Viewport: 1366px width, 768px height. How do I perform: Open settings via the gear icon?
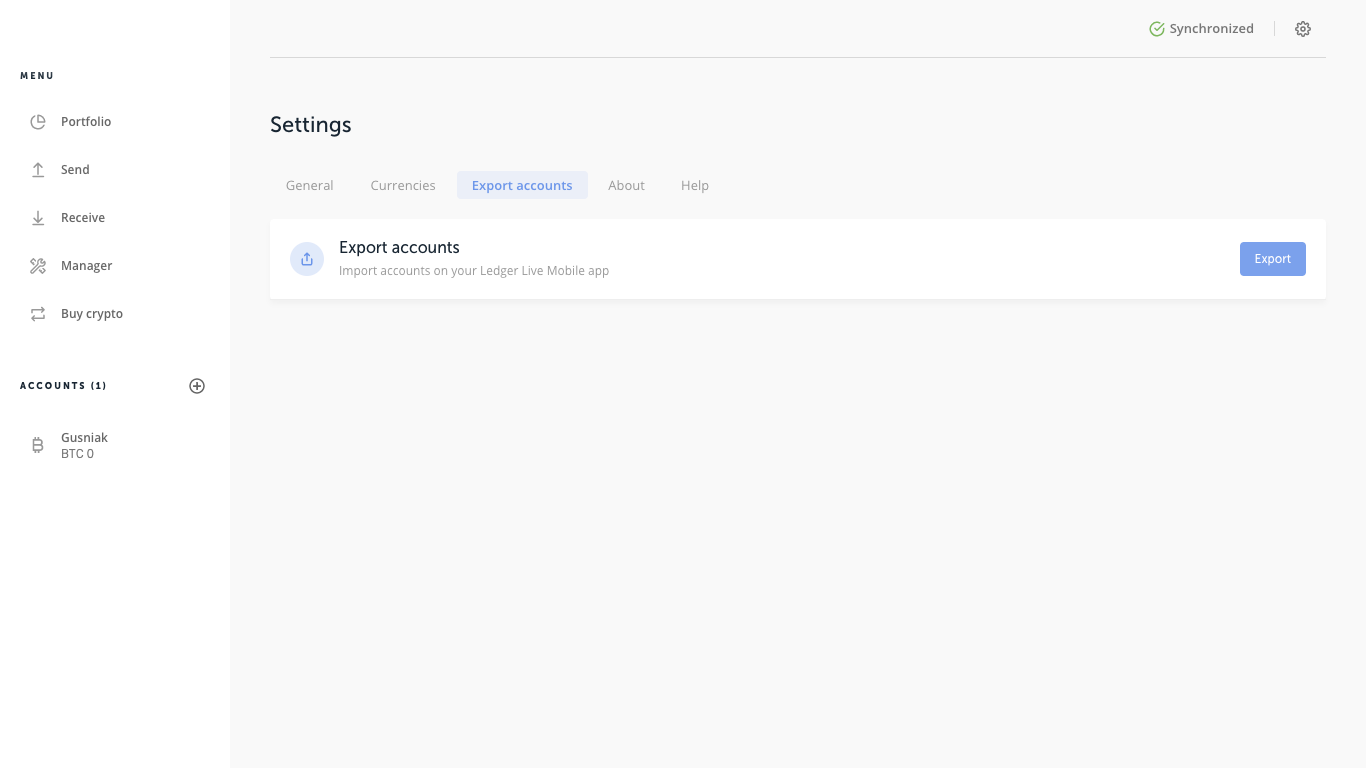point(1302,29)
